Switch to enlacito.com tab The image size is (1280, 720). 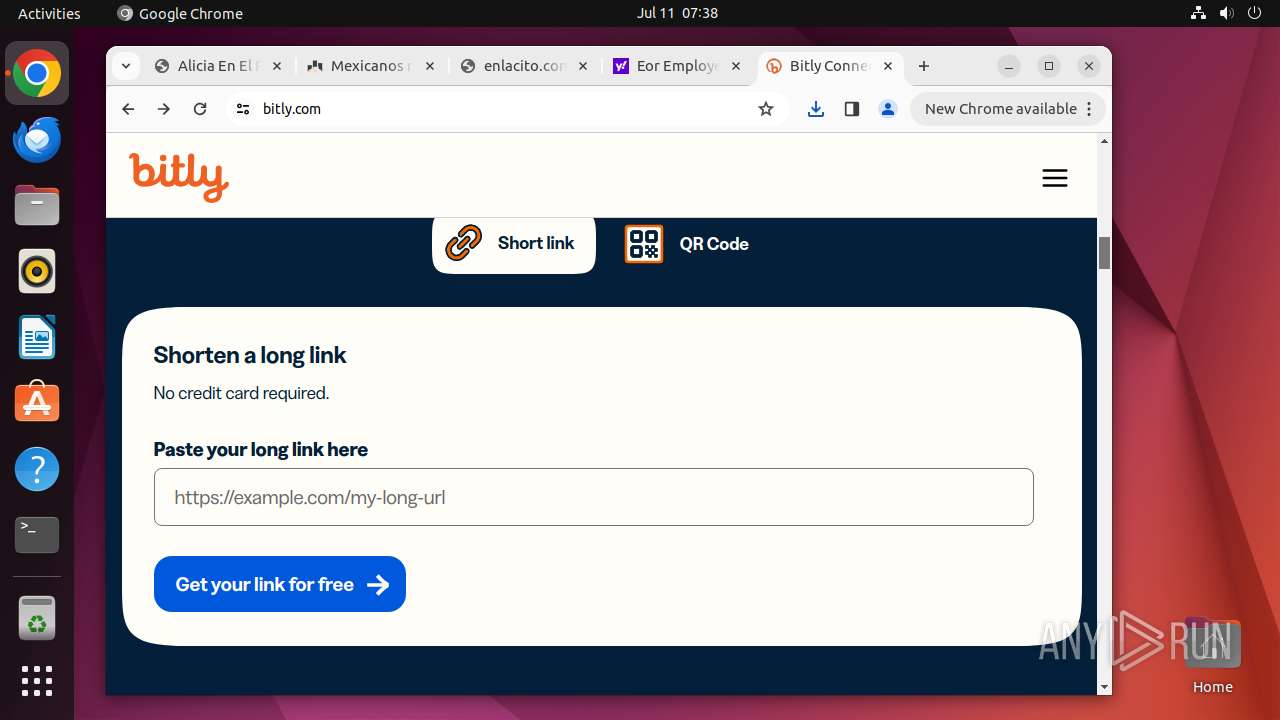point(525,66)
